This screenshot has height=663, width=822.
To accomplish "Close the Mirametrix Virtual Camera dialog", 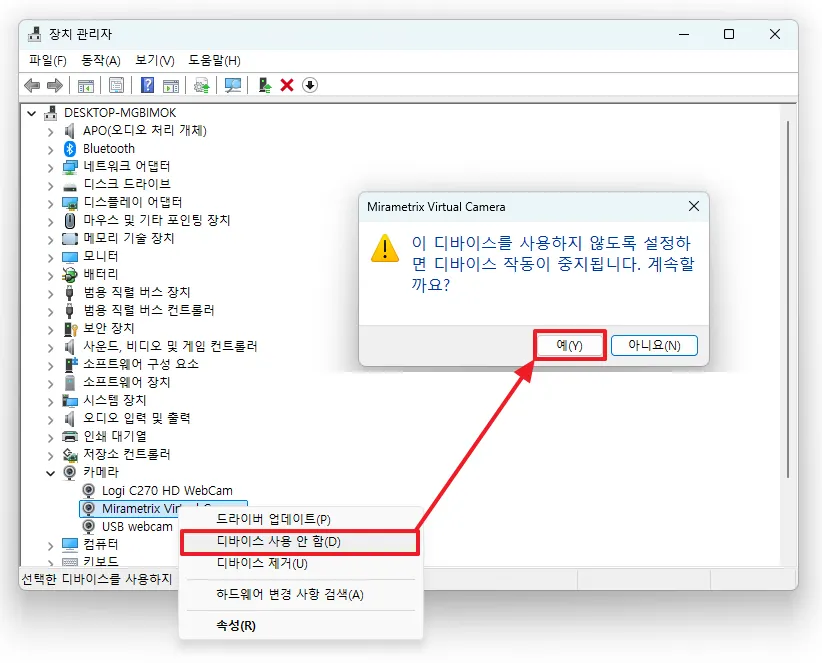I will tap(694, 206).
